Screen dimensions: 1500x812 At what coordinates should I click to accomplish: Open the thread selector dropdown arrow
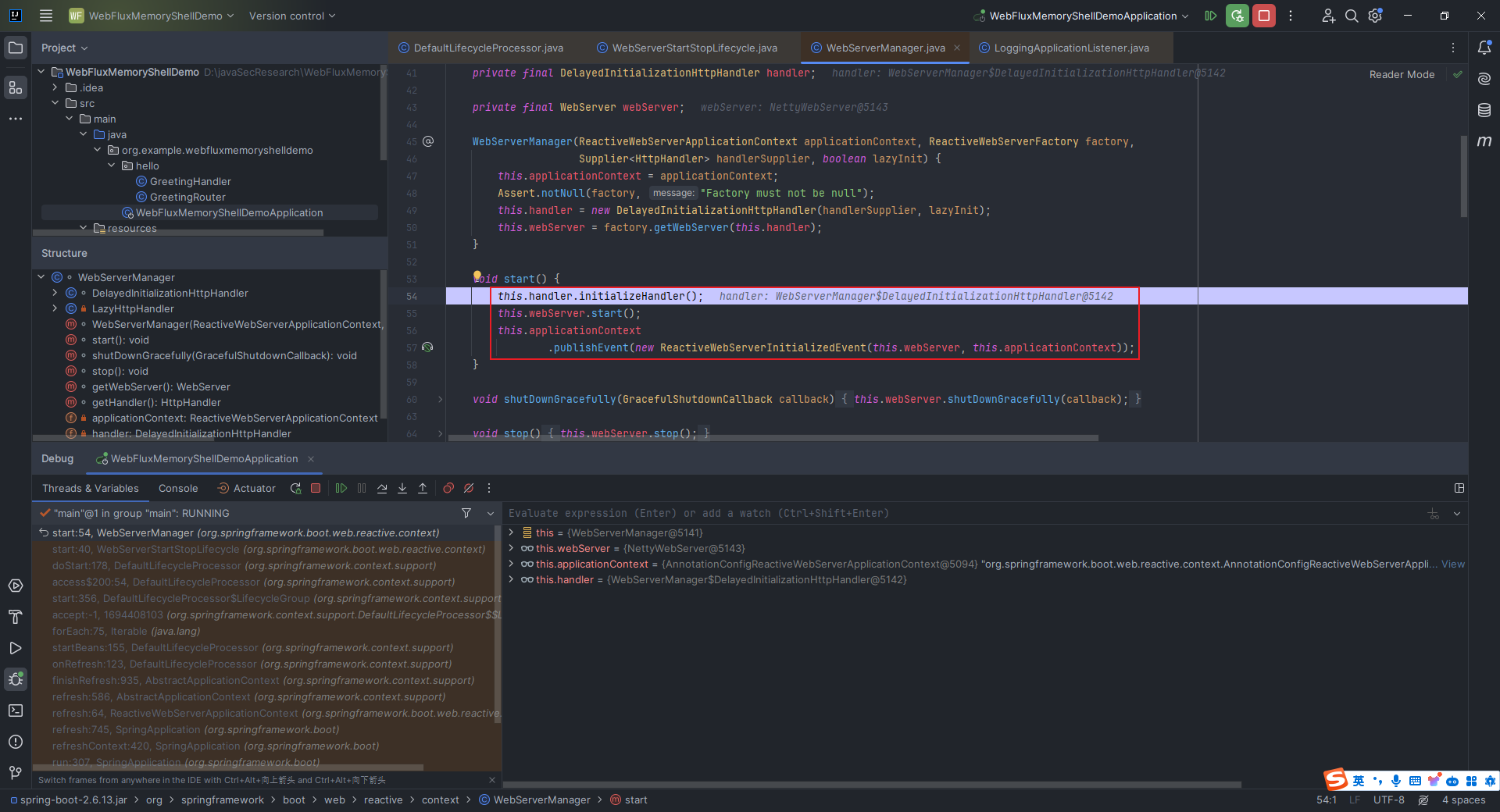pyautogui.click(x=491, y=513)
